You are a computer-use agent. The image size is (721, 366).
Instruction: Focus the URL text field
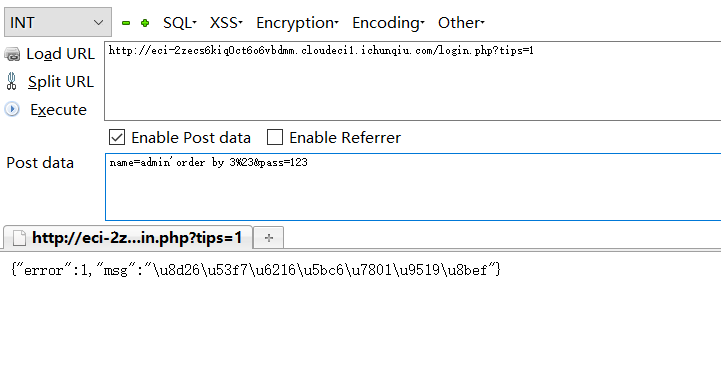tap(412, 81)
